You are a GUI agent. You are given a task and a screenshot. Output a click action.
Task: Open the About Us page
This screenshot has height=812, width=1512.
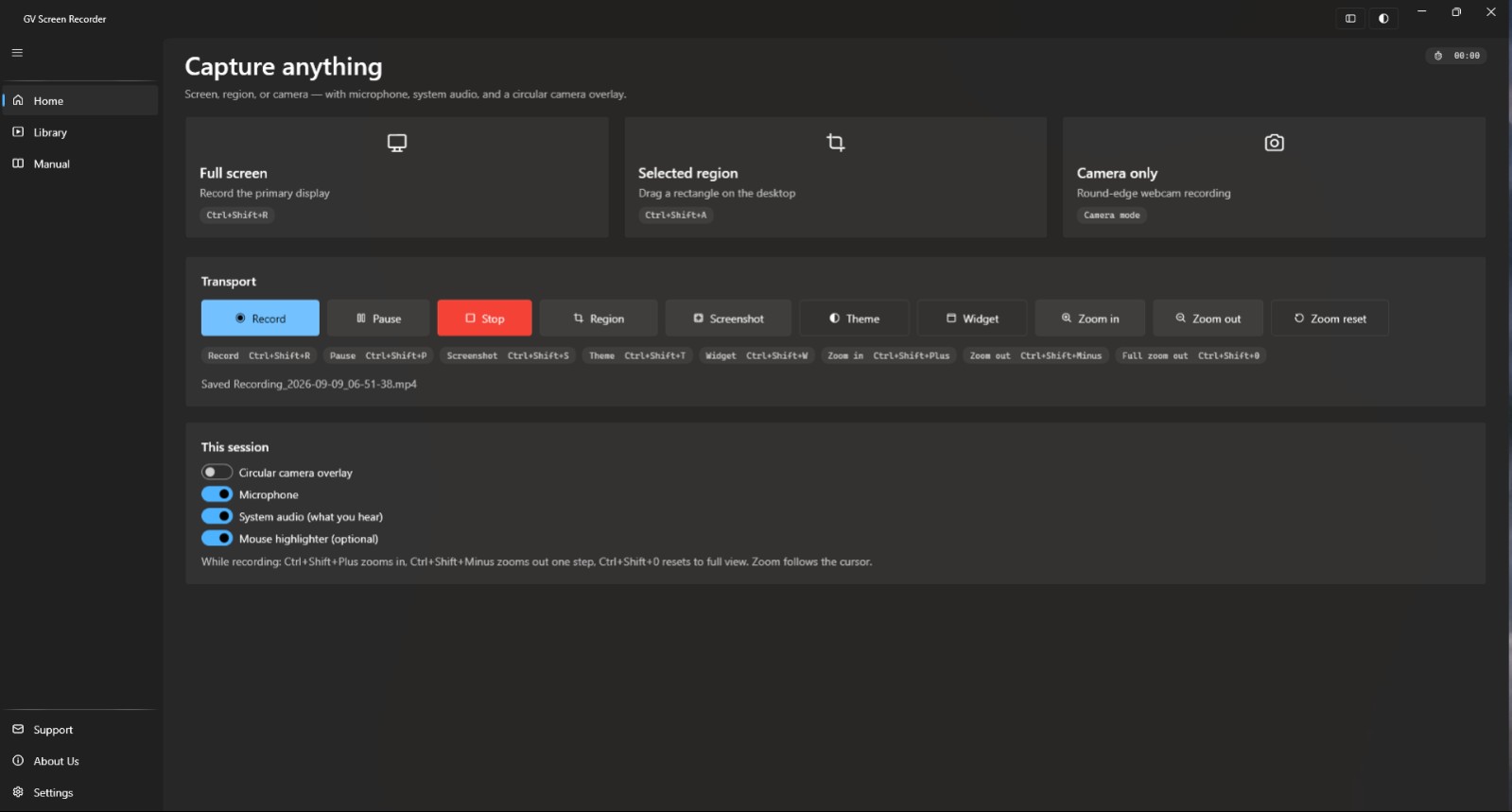(x=80, y=761)
